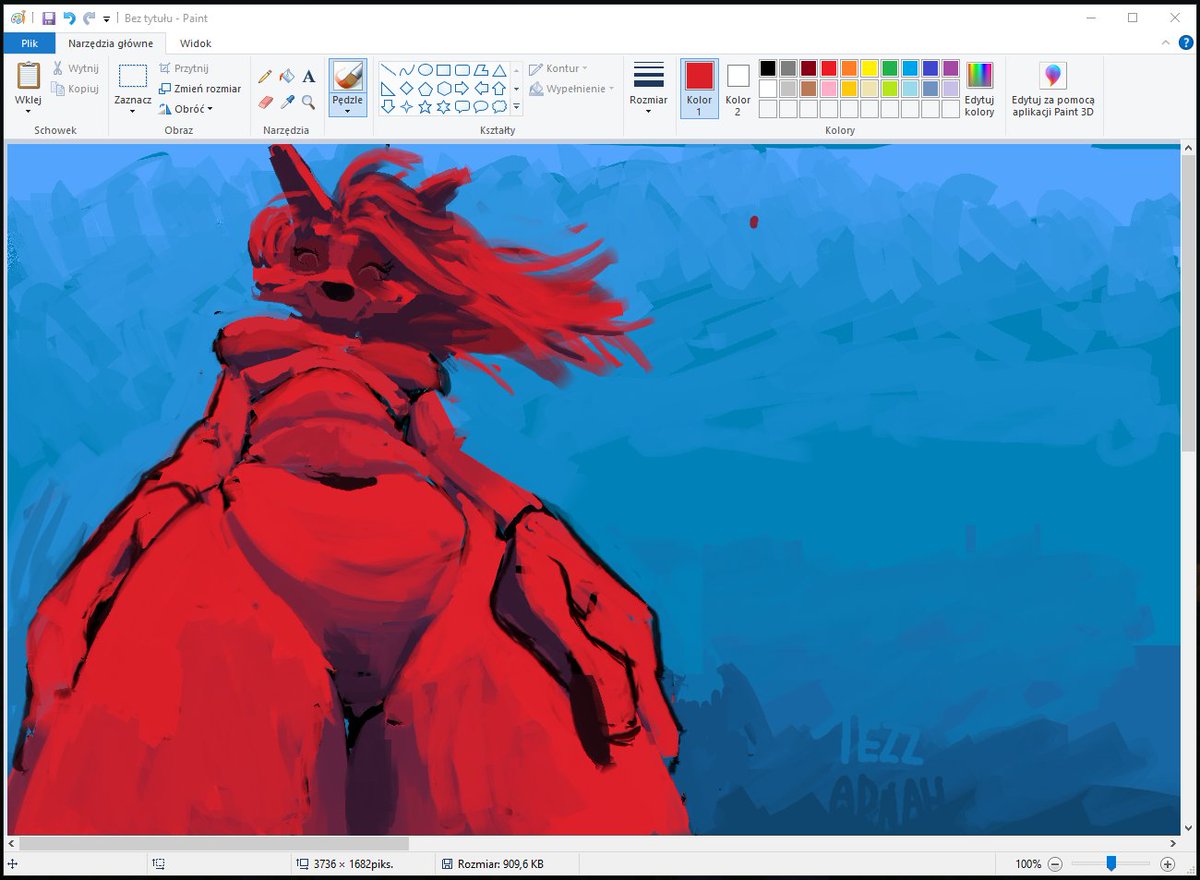
Task: Pick the purple color swatch
Action: (951, 68)
